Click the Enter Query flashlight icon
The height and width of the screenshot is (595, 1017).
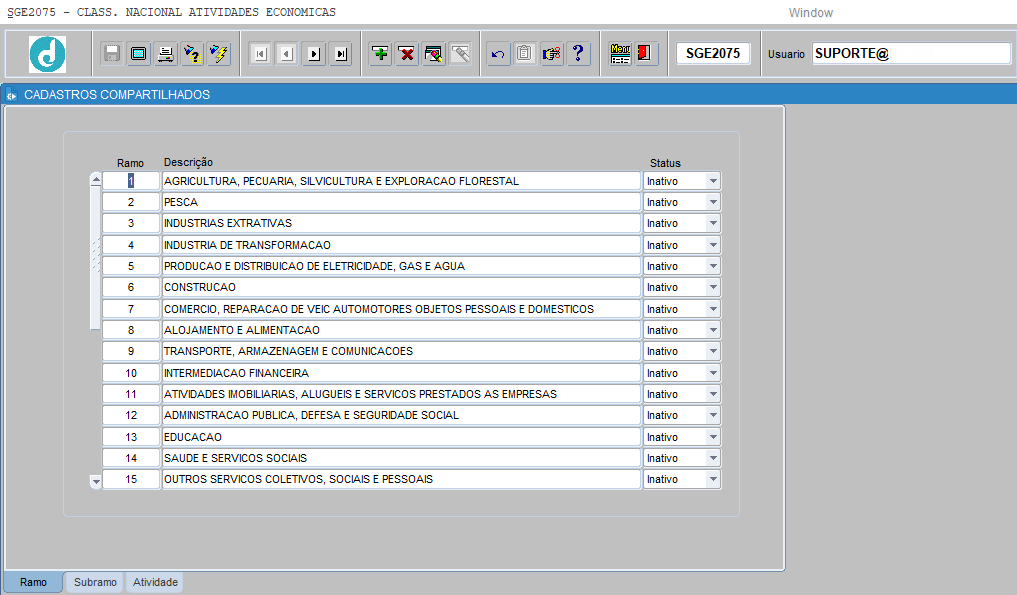pyautogui.click(x=192, y=53)
